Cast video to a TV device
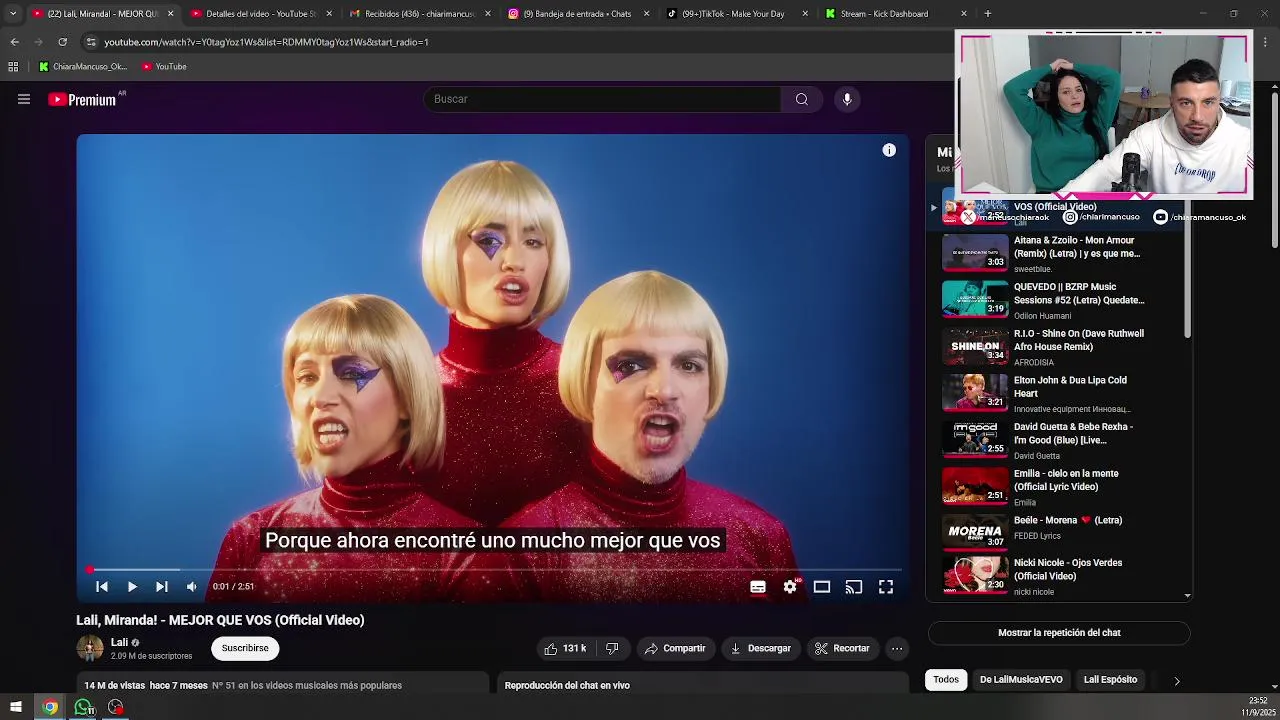This screenshot has width=1280, height=720. pos(854,587)
